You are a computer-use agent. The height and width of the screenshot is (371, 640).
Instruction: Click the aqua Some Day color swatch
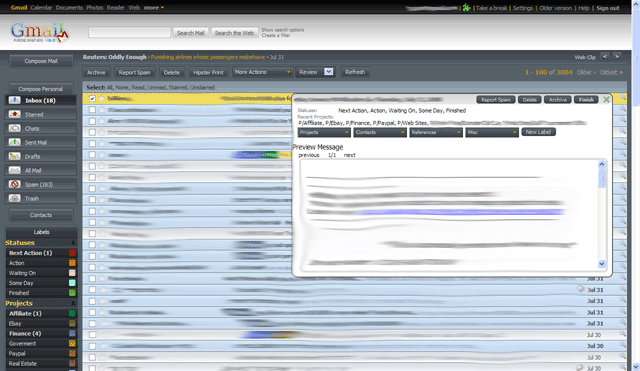coord(72,283)
